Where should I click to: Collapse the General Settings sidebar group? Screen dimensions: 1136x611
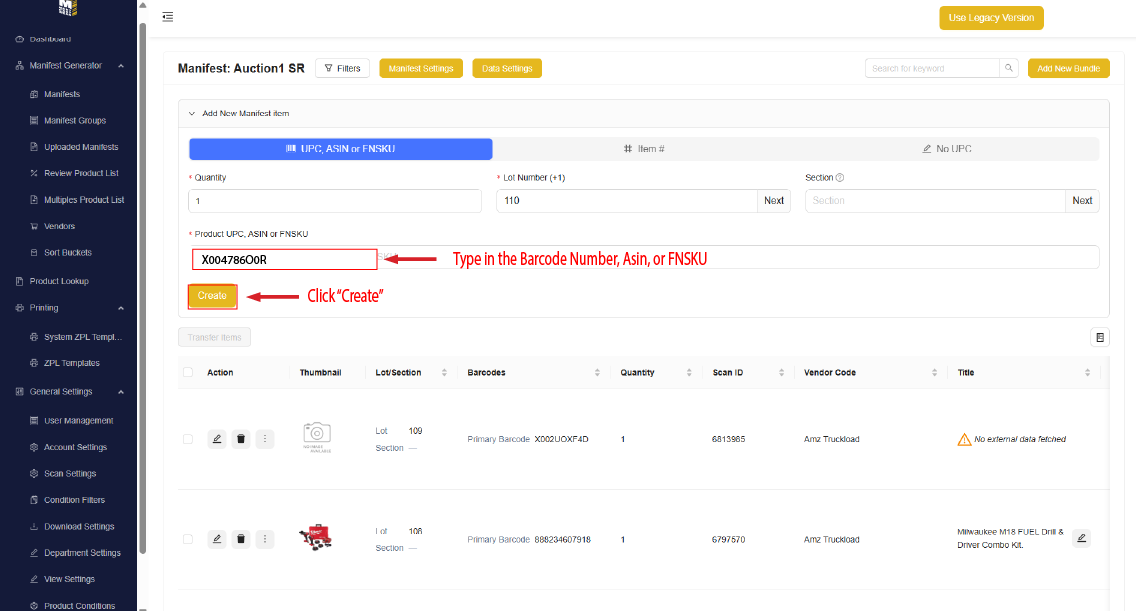pos(121,392)
